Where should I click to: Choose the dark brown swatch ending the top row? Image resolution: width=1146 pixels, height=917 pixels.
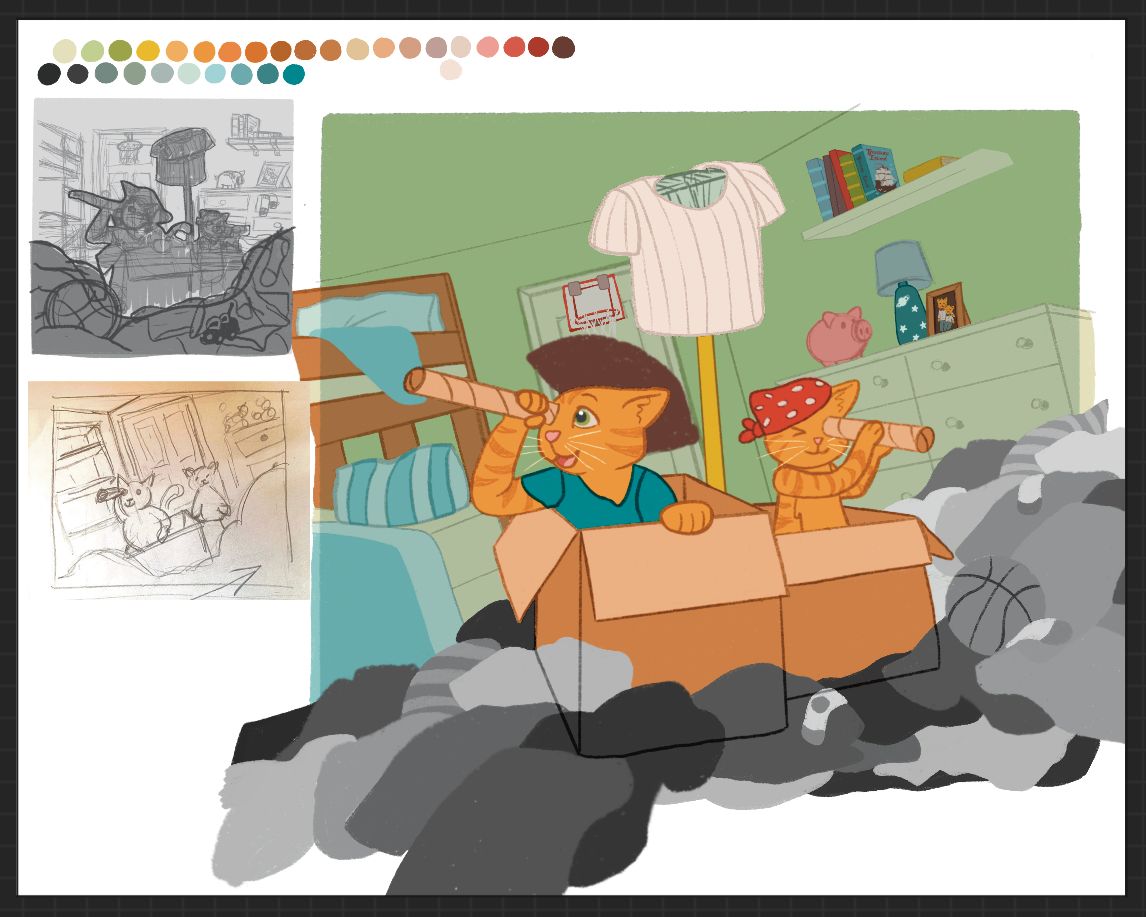pyautogui.click(x=563, y=48)
